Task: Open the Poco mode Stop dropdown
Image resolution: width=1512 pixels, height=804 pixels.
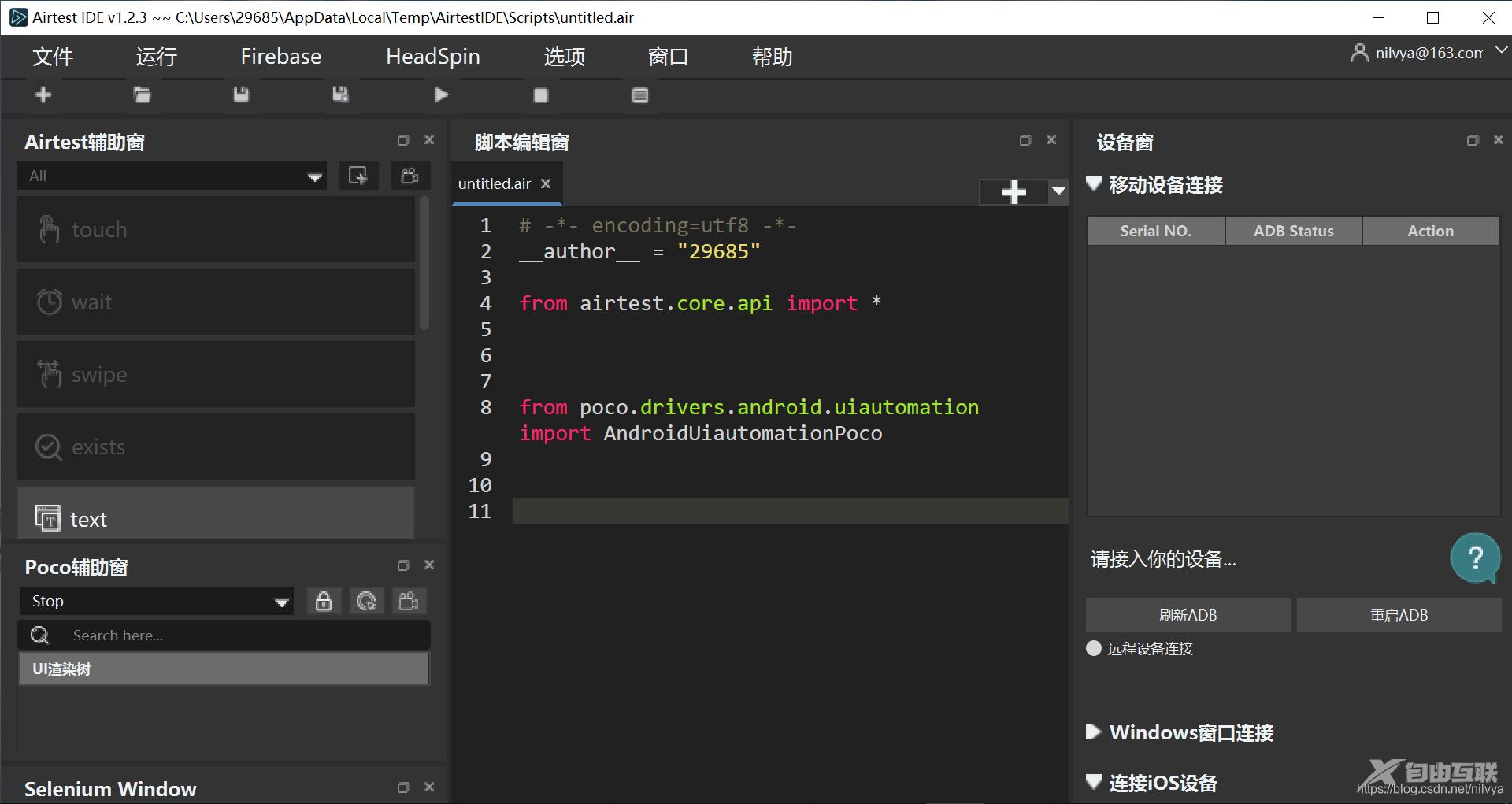Action: click(156, 601)
